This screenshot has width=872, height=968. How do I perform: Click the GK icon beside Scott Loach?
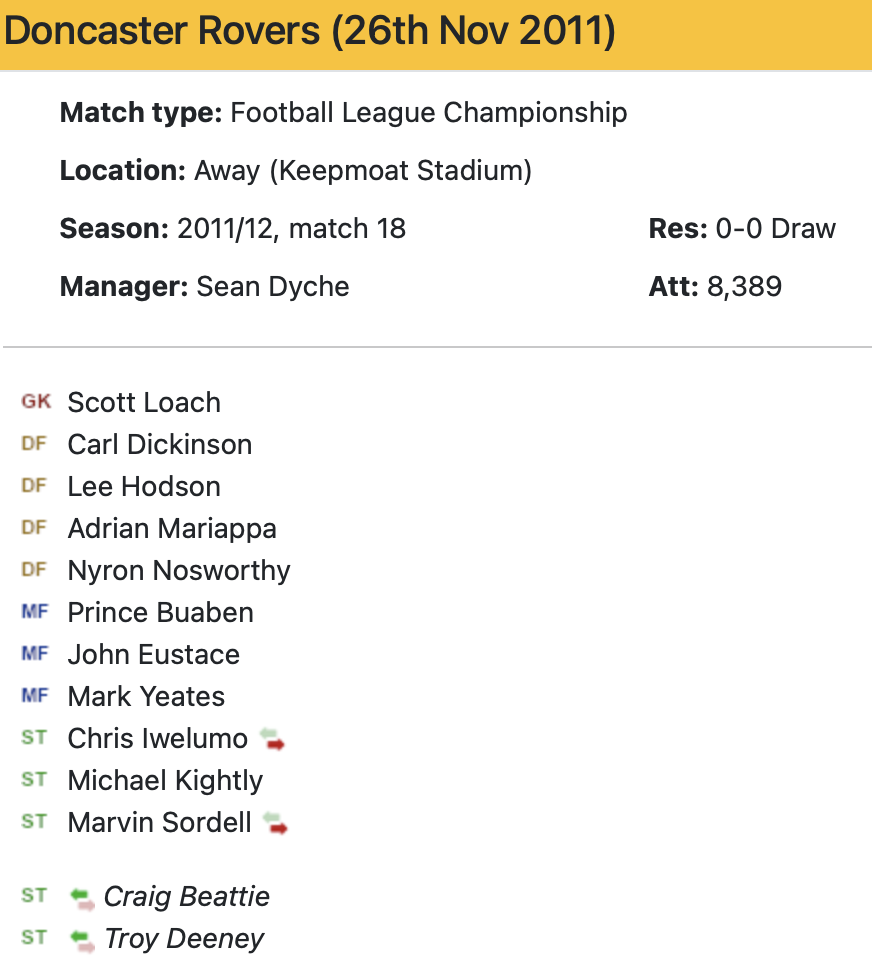pos(36,402)
